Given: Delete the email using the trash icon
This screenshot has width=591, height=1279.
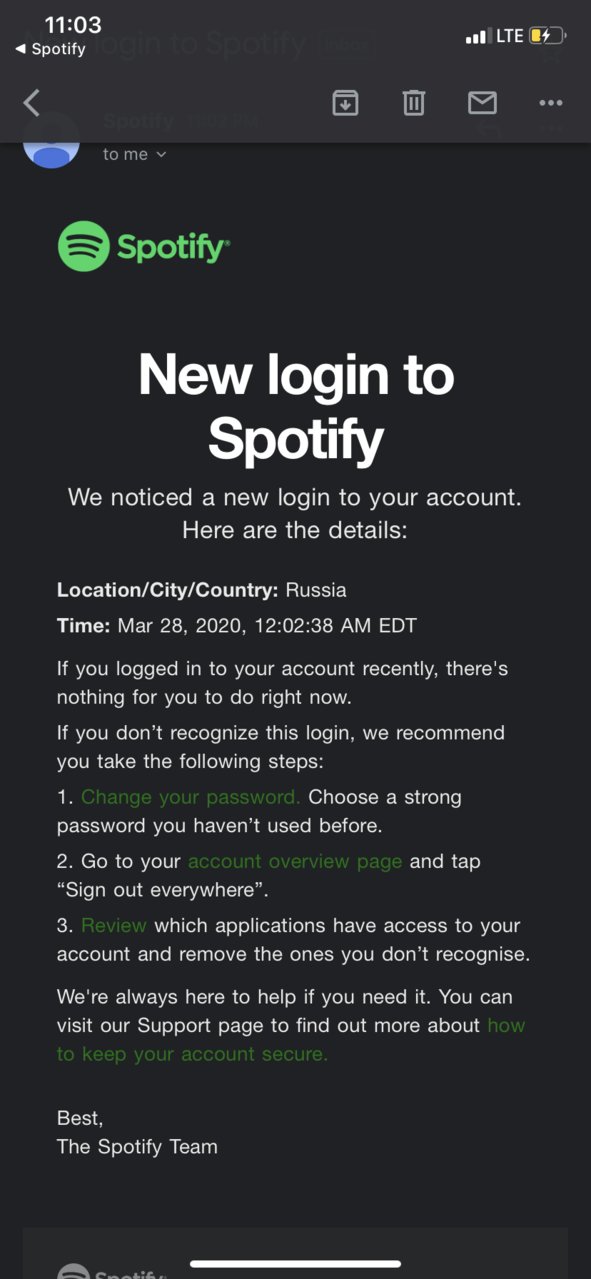Looking at the screenshot, I should click(414, 102).
